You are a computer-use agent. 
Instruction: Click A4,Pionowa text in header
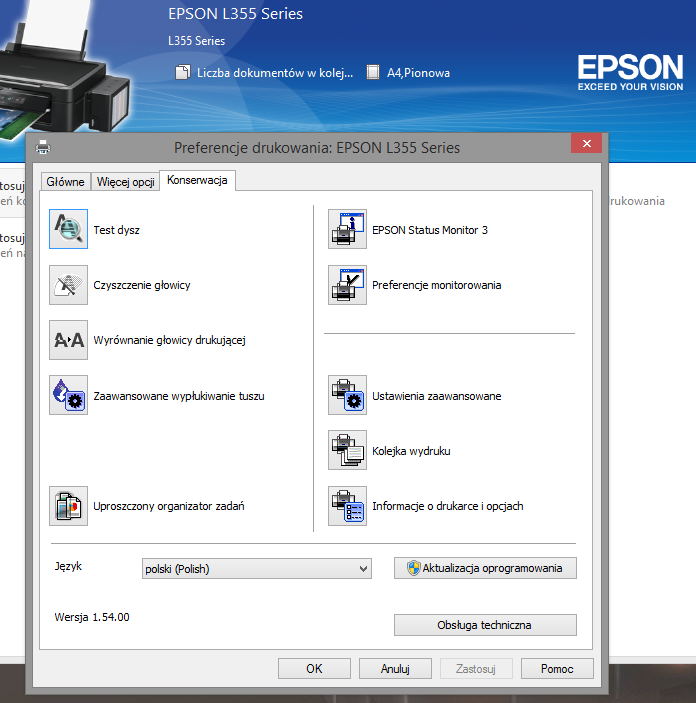pos(418,73)
